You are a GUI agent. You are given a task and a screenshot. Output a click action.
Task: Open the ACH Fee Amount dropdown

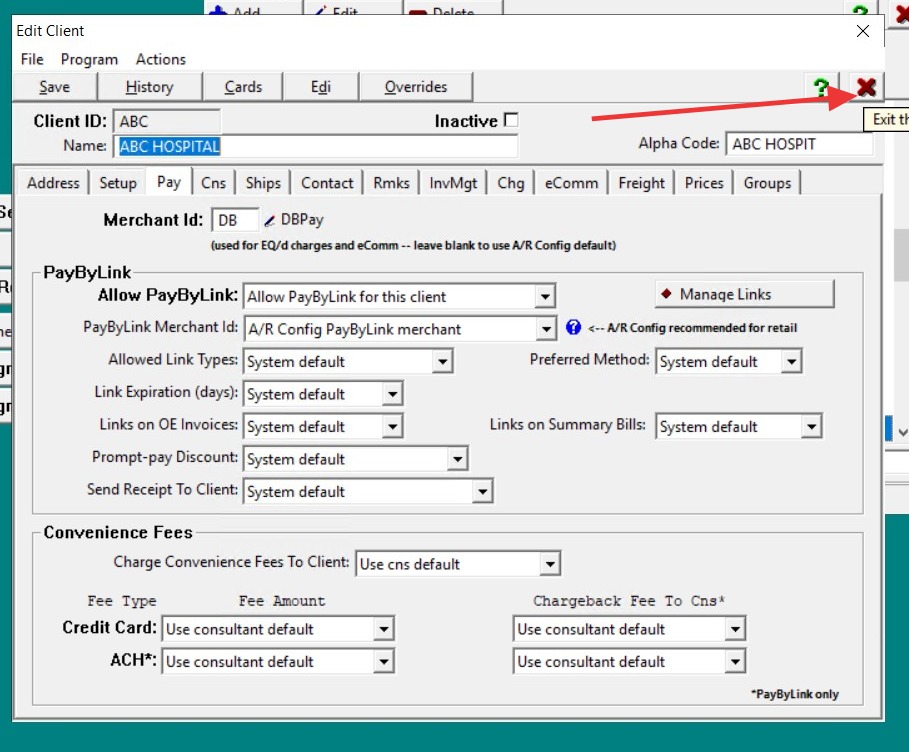384,661
